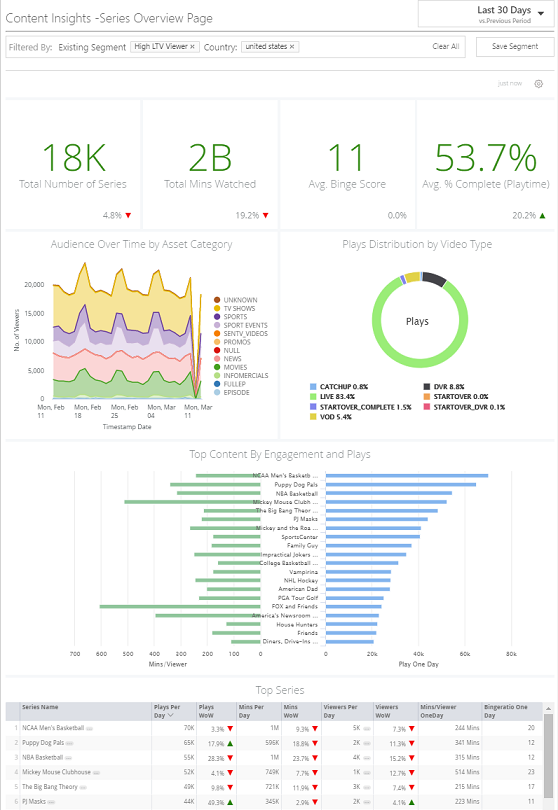The height and width of the screenshot is (810, 558).
Task: Sort table by Plays Per Day arrow
Action: pyautogui.click(x=170, y=715)
